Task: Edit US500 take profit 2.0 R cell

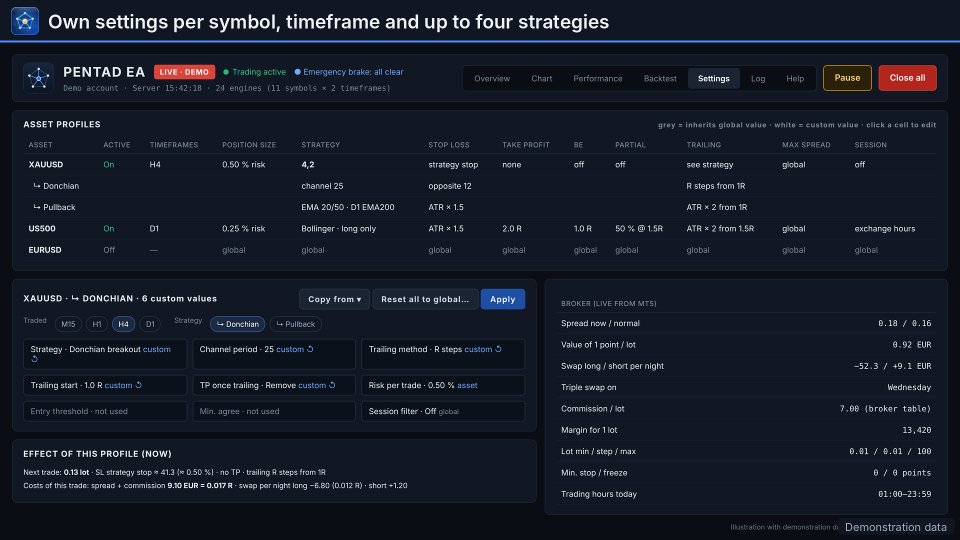Action: [512, 228]
